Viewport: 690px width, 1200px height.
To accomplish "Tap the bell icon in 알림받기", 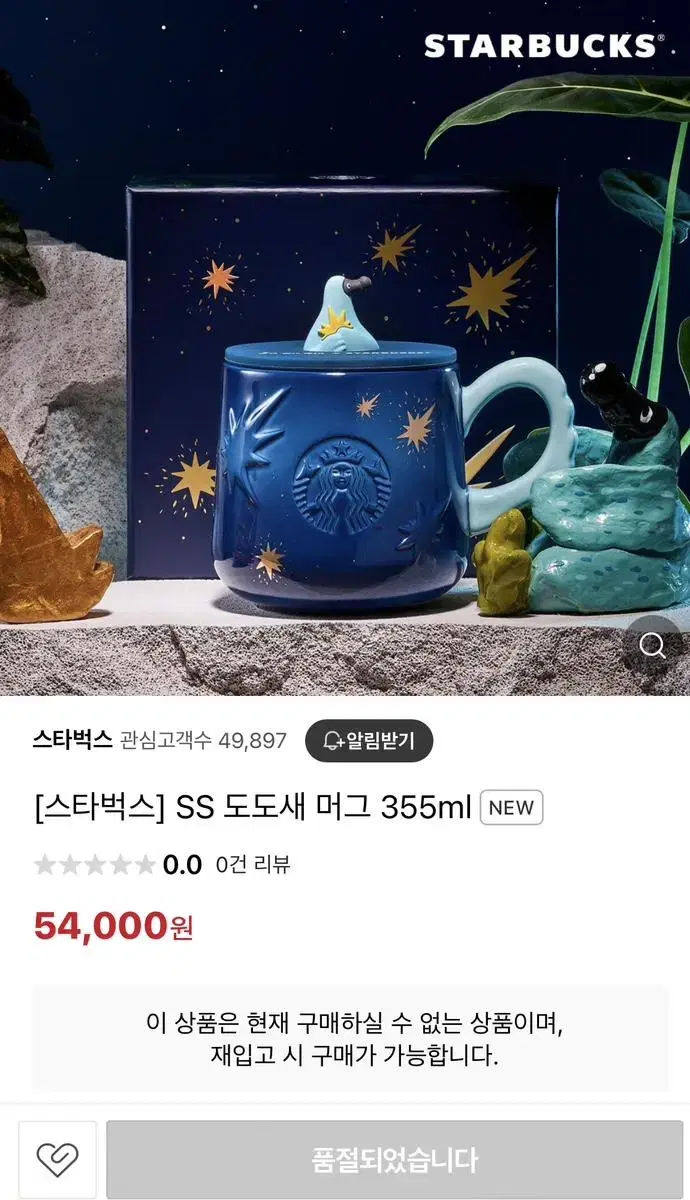I will tap(333, 741).
